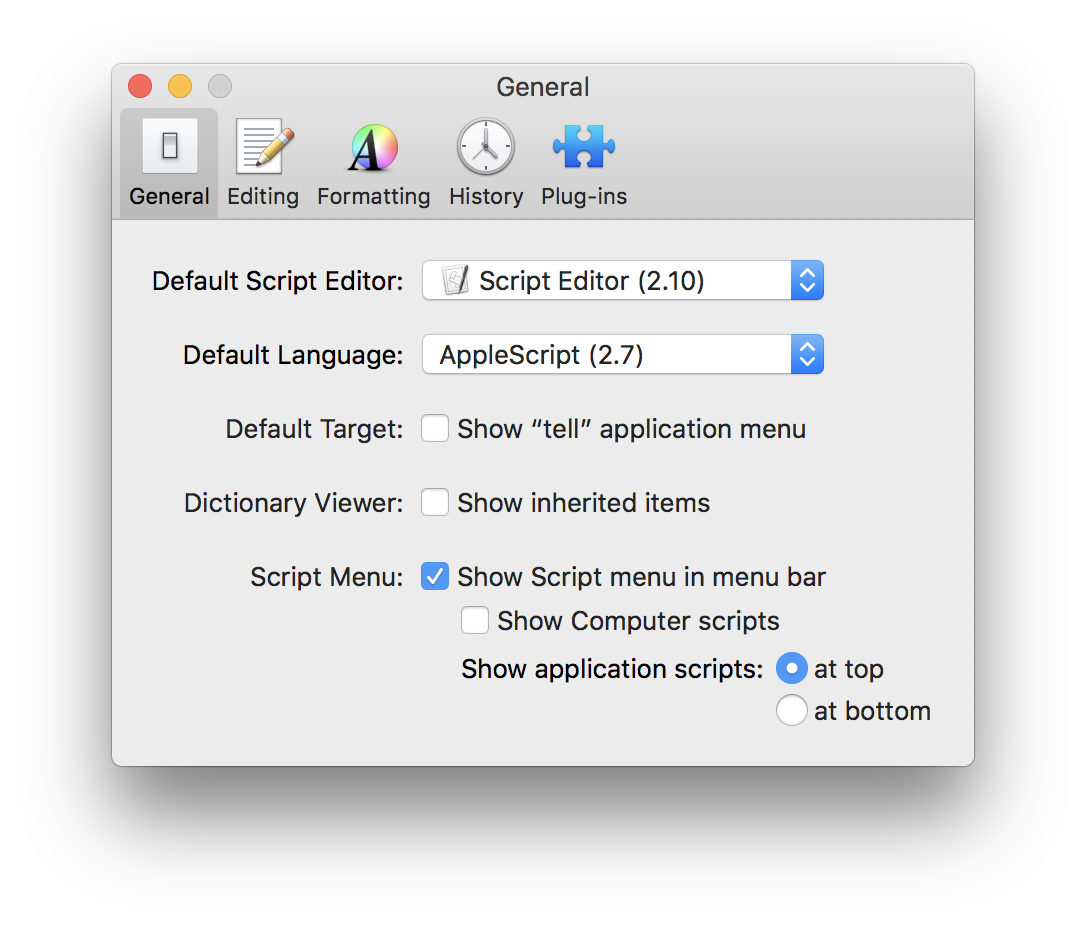
Task: Select the History clock icon
Action: click(485, 146)
